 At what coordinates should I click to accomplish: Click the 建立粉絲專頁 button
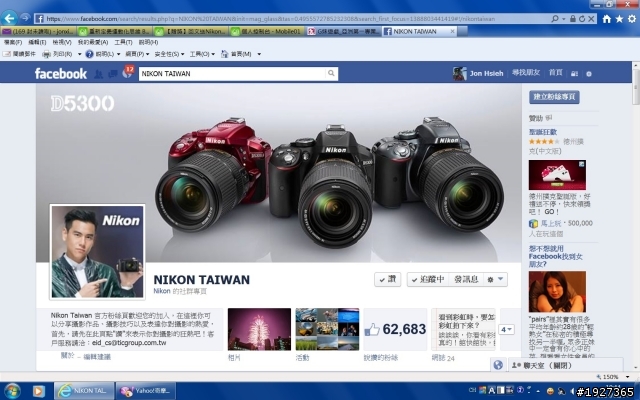point(554,97)
